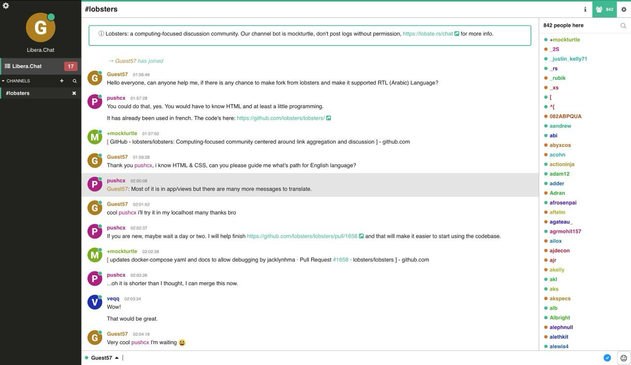
Task: Add a new channel with plus icon
Action: pyautogui.click(x=62, y=81)
